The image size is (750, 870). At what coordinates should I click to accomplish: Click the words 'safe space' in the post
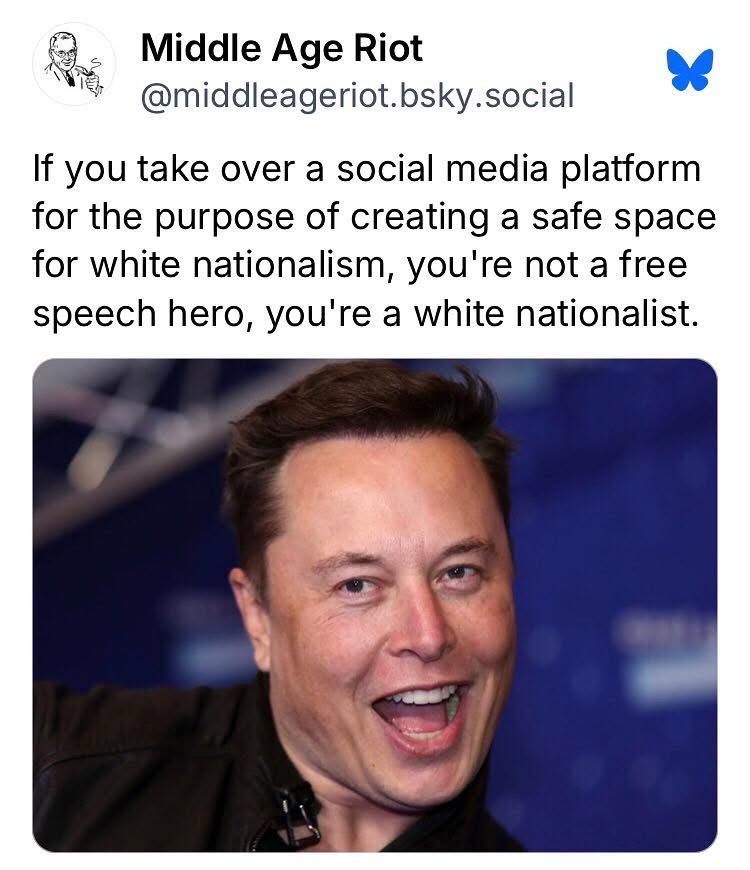(x=625, y=217)
